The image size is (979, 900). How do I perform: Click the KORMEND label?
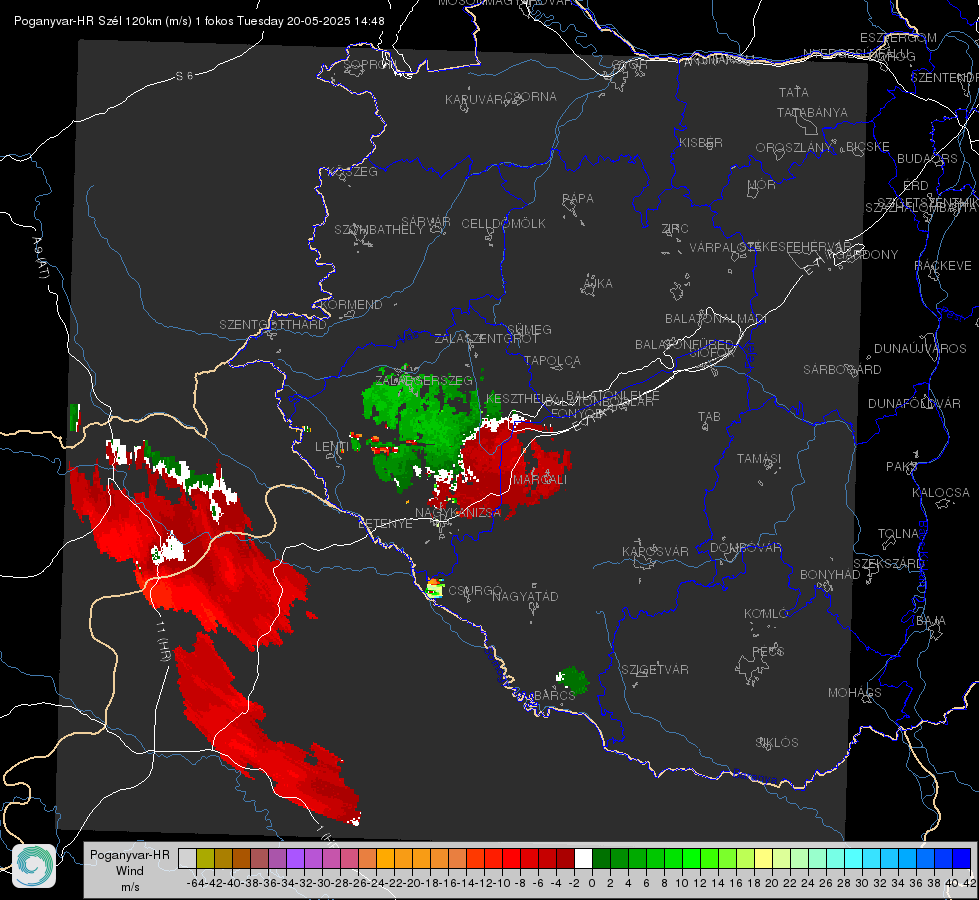pyautogui.click(x=350, y=305)
